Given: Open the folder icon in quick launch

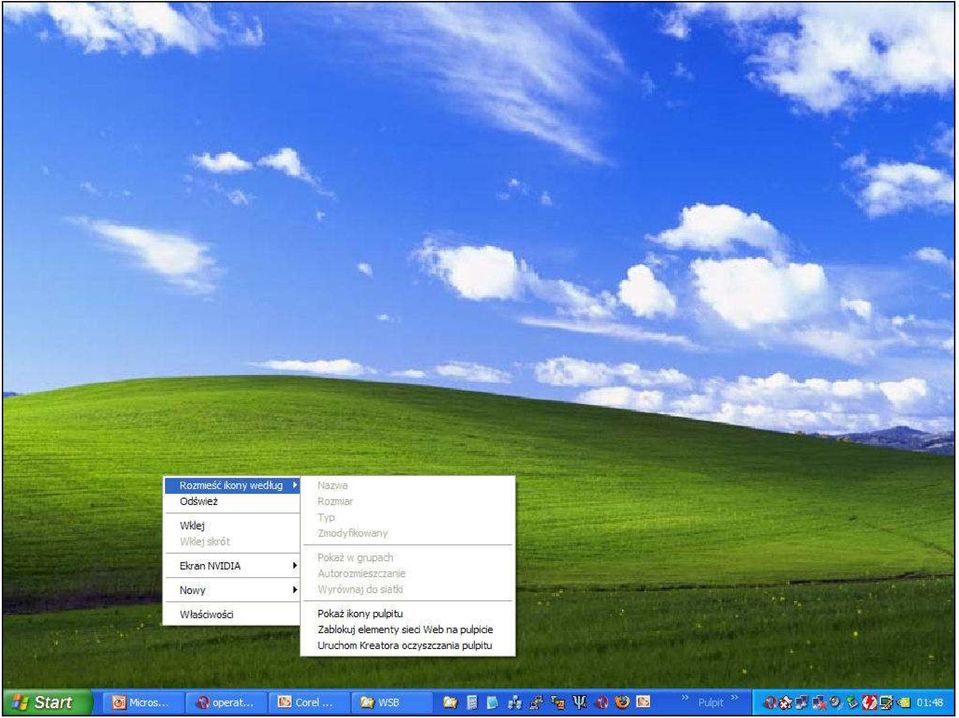Looking at the screenshot, I should point(450,702).
